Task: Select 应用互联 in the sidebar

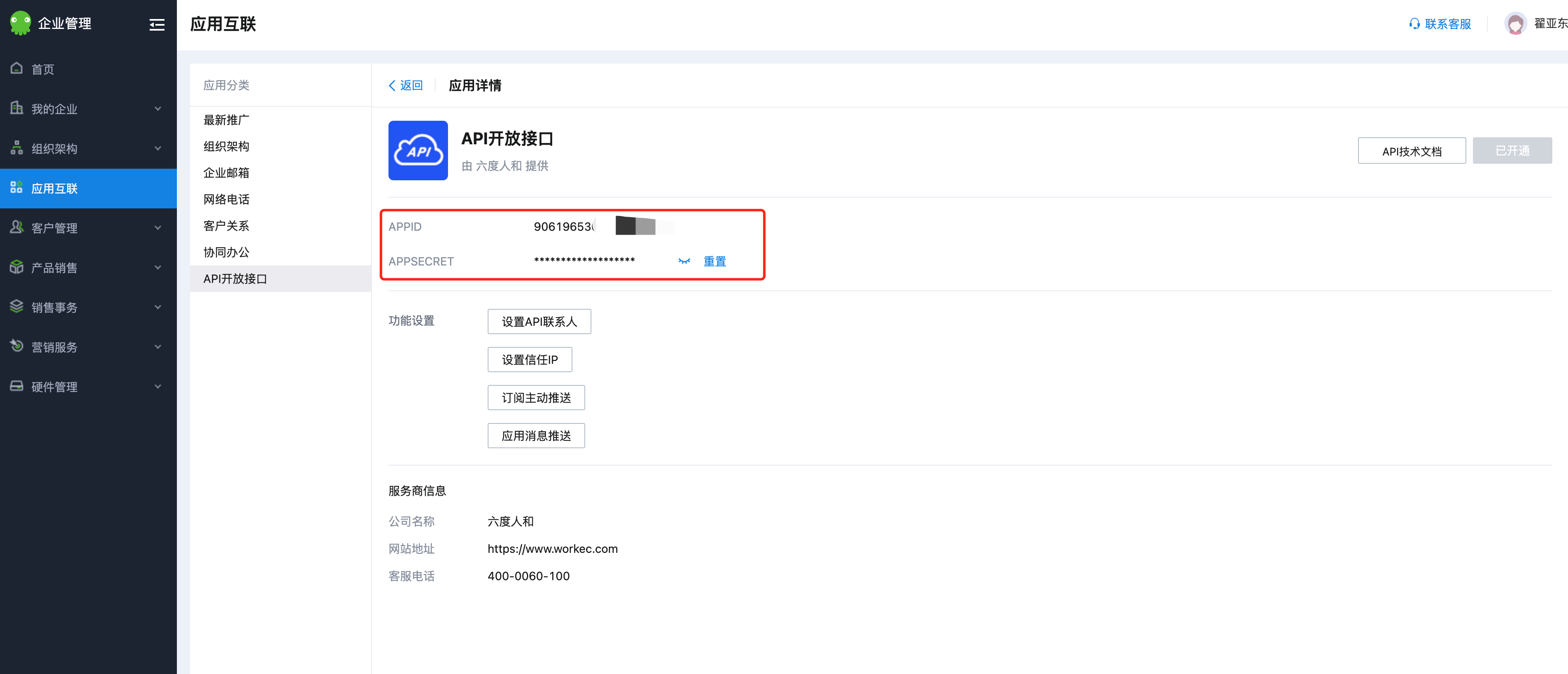Action: tap(88, 188)
